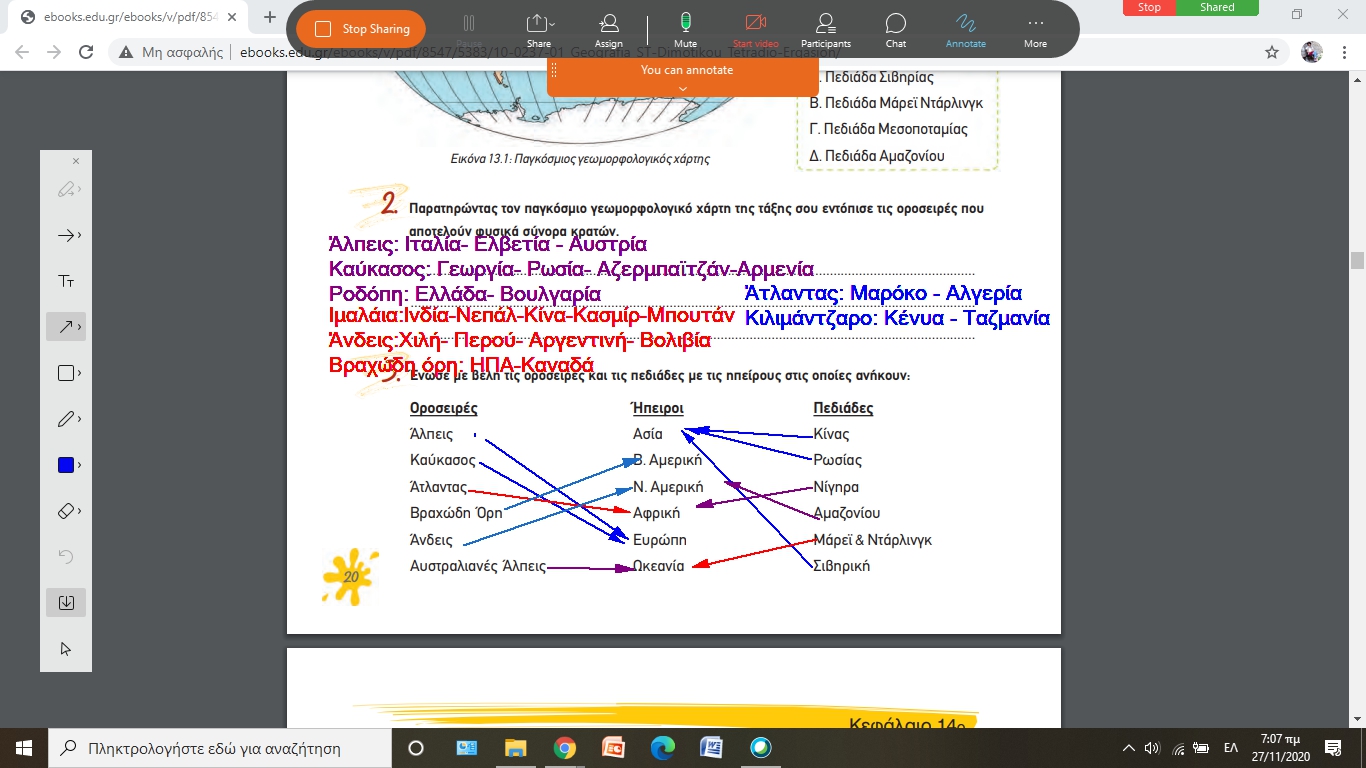
Task: Open the Chat panel
Action: [896, 31]
